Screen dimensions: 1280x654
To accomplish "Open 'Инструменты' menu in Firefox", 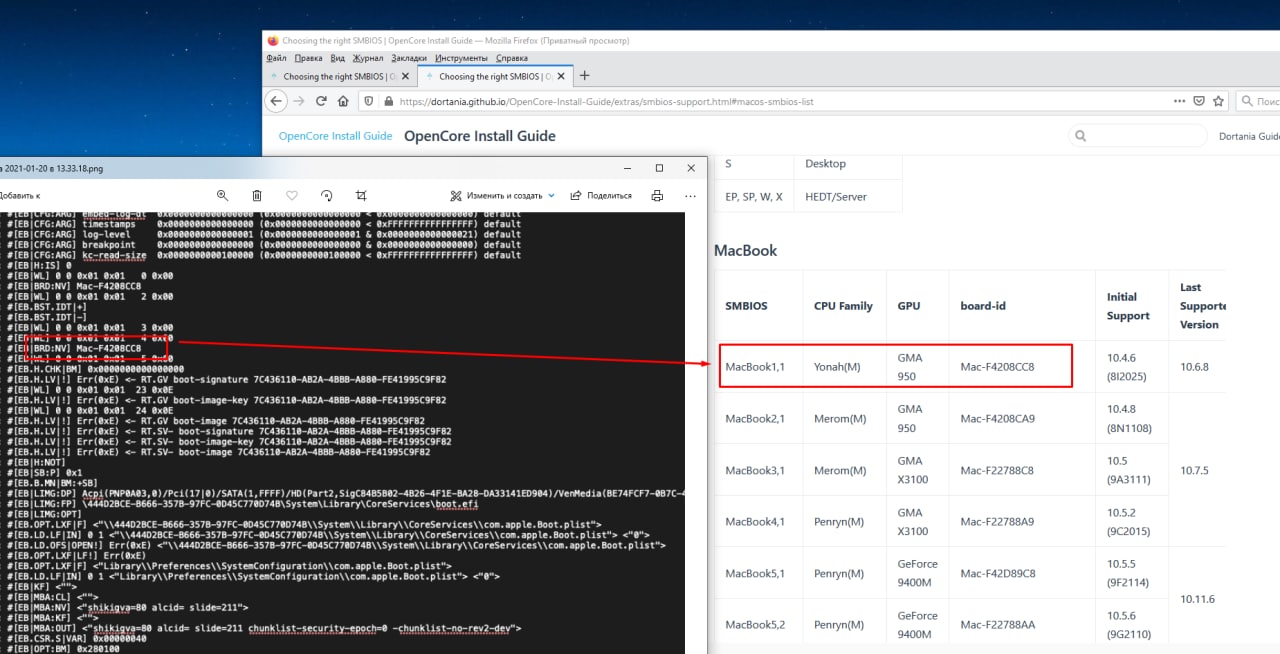I will tap(462, 59).
